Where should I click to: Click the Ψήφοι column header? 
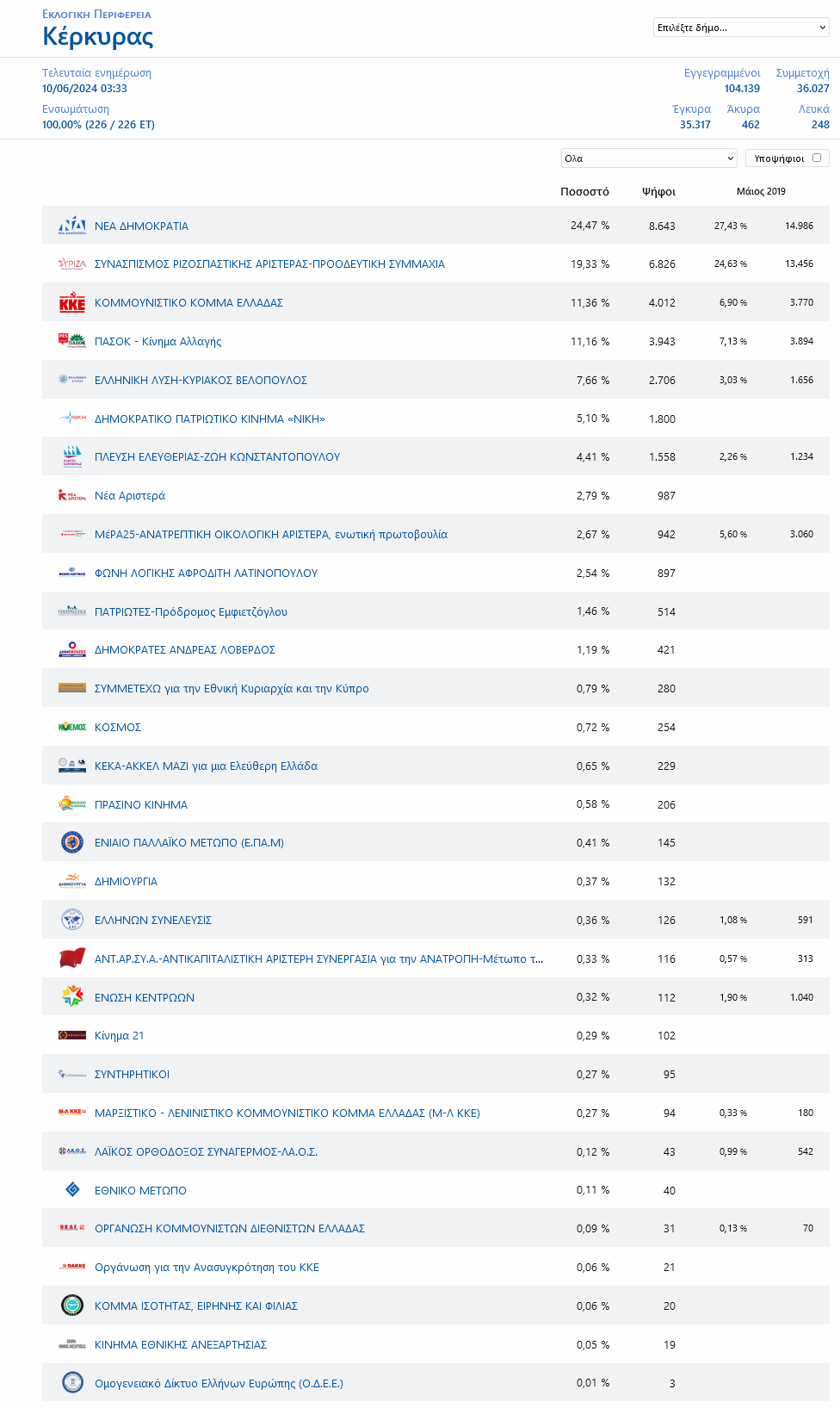click(x=658, y=191)
